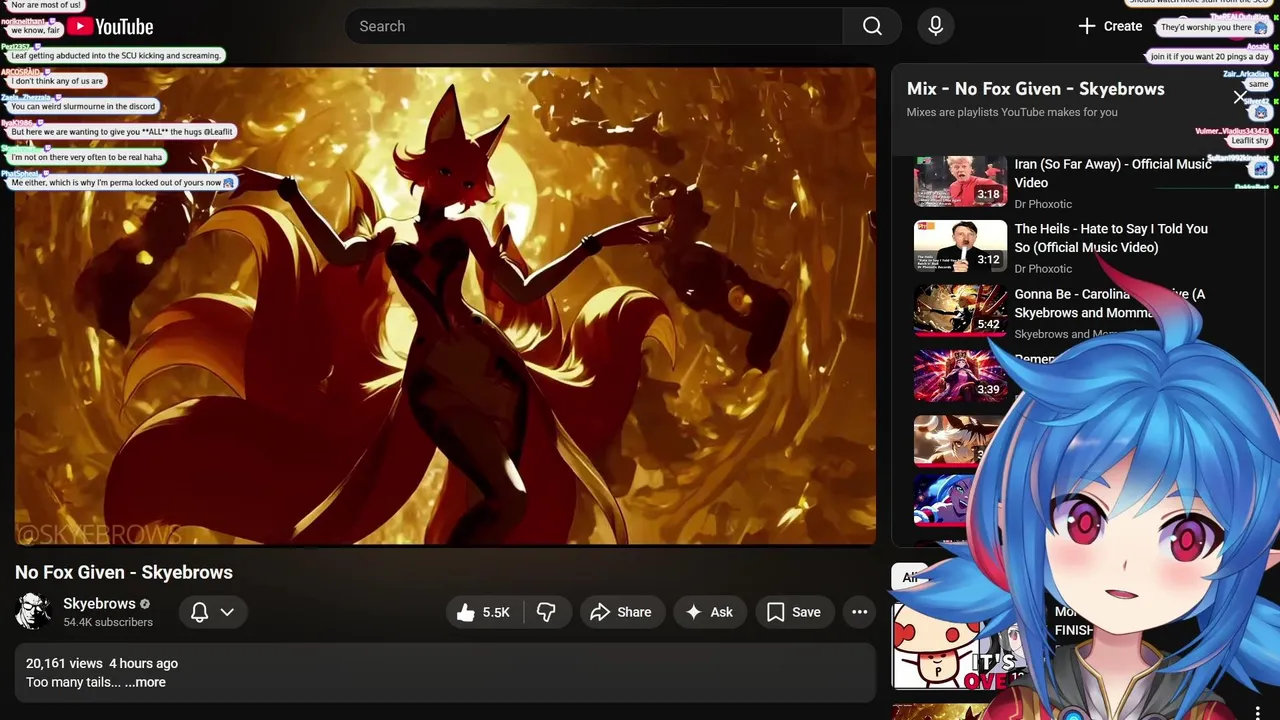Viewport: 1280px width, 720px height.
Task: Open the Create button
Action: (1110, 26)
